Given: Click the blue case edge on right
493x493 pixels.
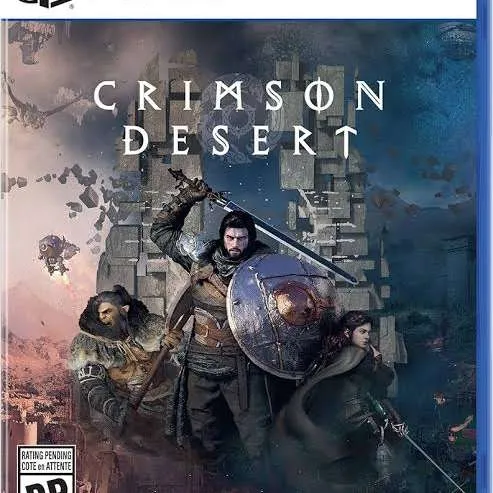Looking at the screenshot, I should point(485,247).
